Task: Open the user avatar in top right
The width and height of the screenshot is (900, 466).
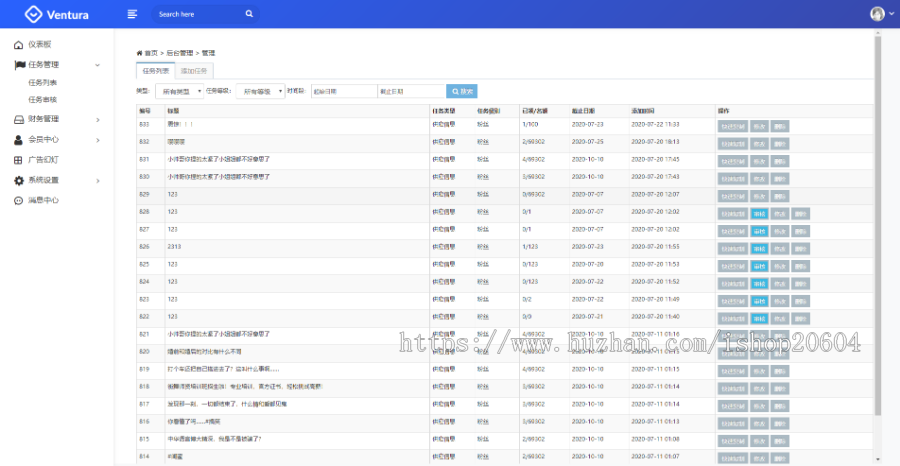Action: (877, 14)
